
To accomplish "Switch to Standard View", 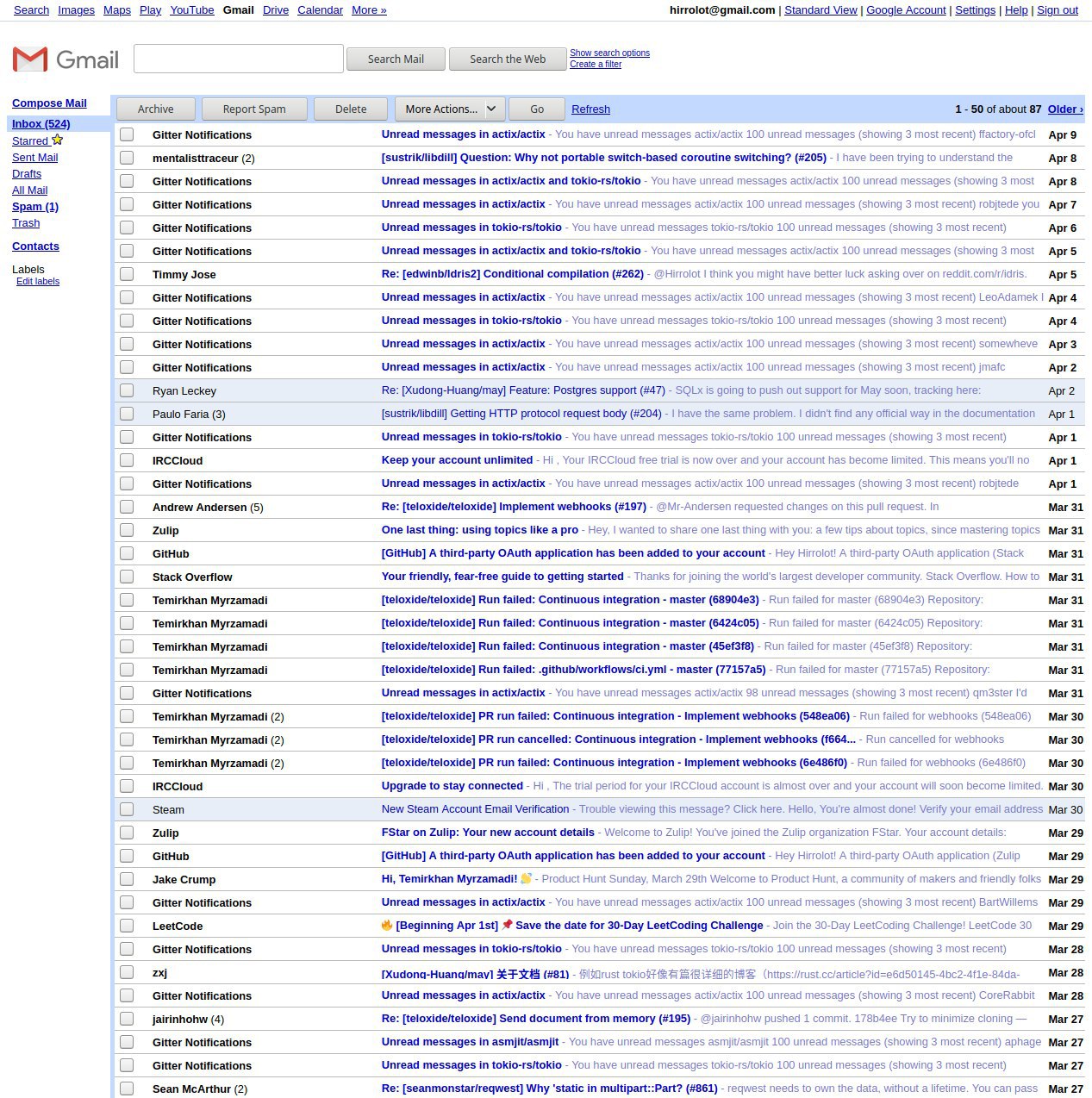I will [x=821, y=10].
